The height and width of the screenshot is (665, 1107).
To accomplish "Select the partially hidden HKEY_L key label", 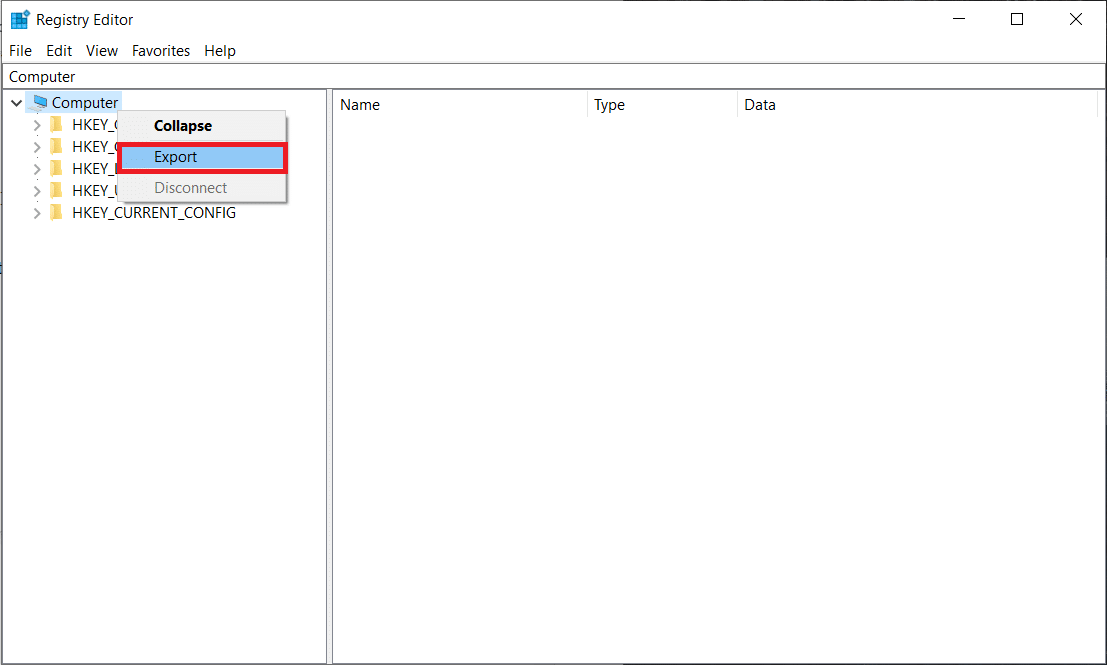I will click(94, 168).
